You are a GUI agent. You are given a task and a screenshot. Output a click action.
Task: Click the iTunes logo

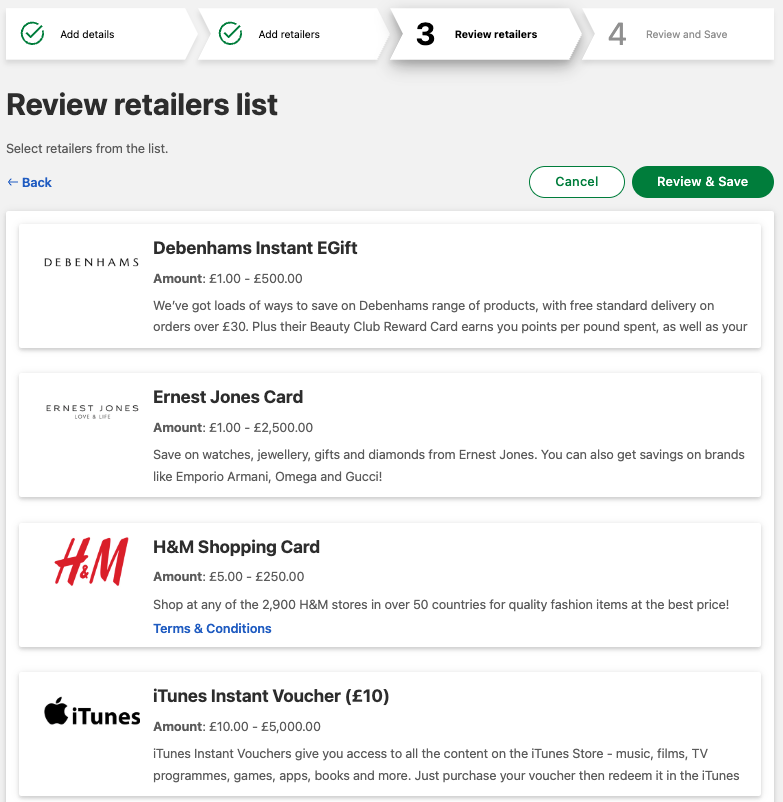(92, 712)
